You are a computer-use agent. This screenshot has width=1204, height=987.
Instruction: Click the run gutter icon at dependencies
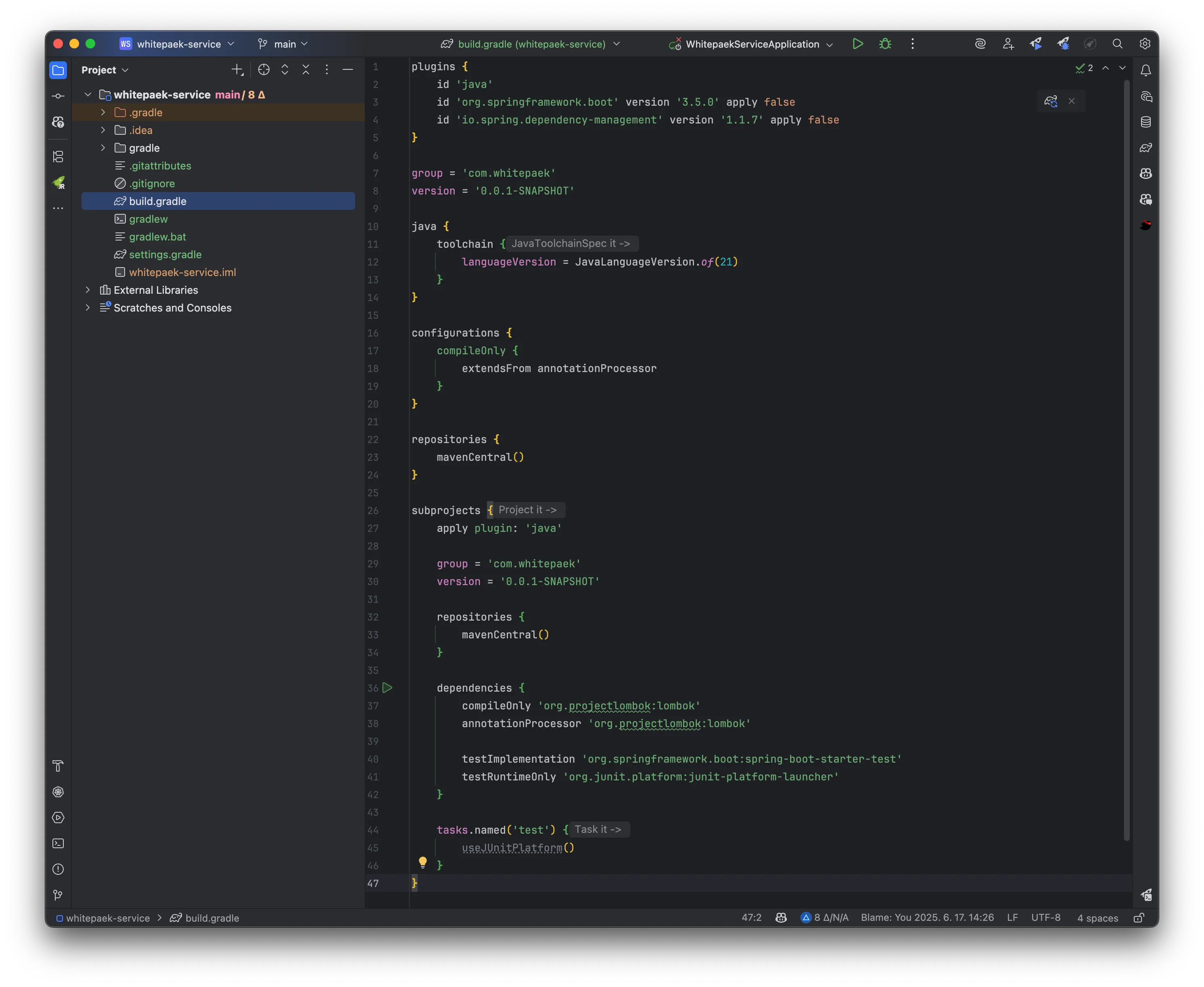coord(387,687)
